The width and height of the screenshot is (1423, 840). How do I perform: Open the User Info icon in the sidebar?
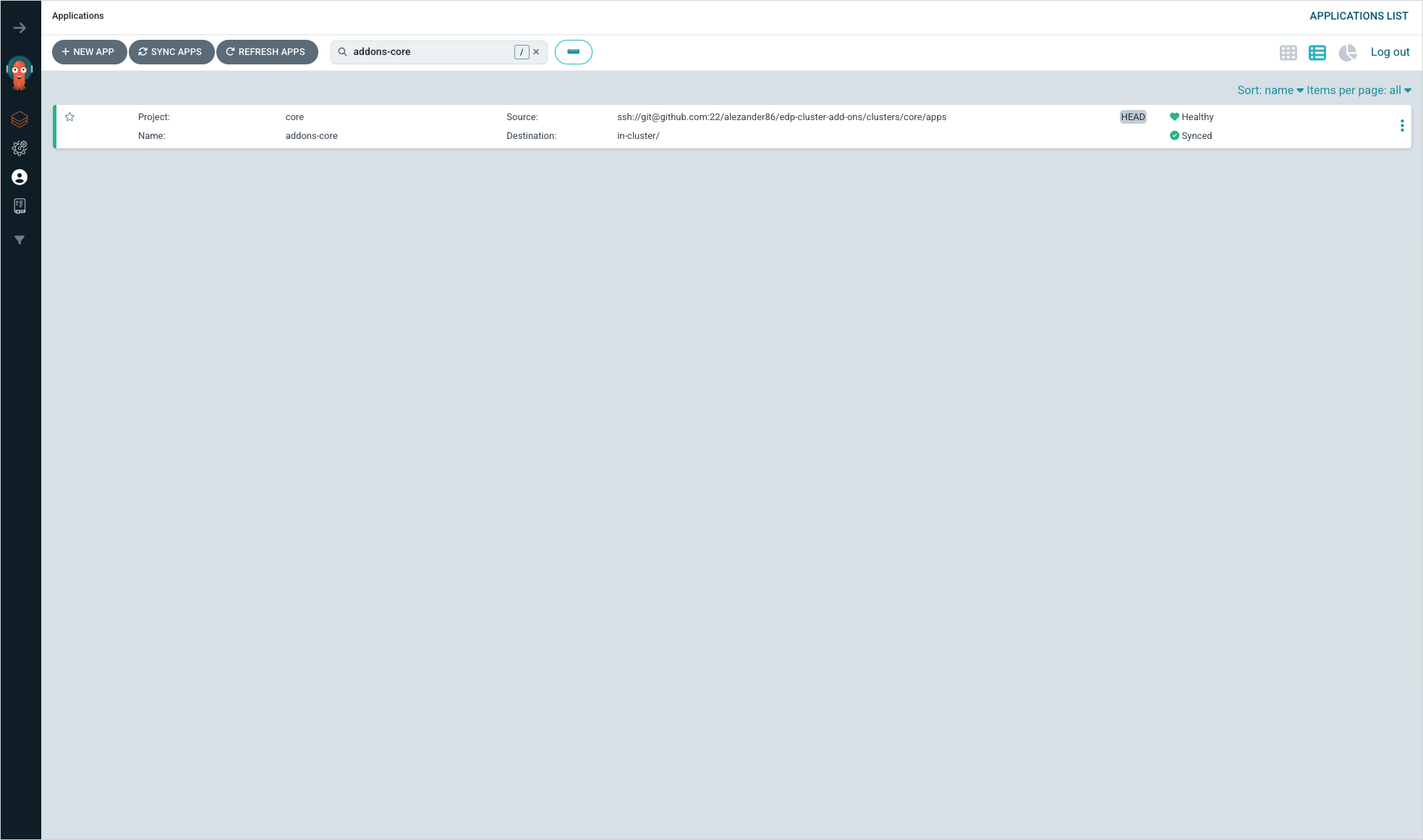(20, 177)
